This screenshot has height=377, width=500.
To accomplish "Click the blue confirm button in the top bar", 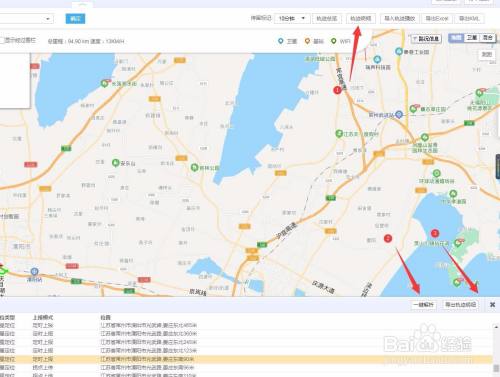I will 75,19.
